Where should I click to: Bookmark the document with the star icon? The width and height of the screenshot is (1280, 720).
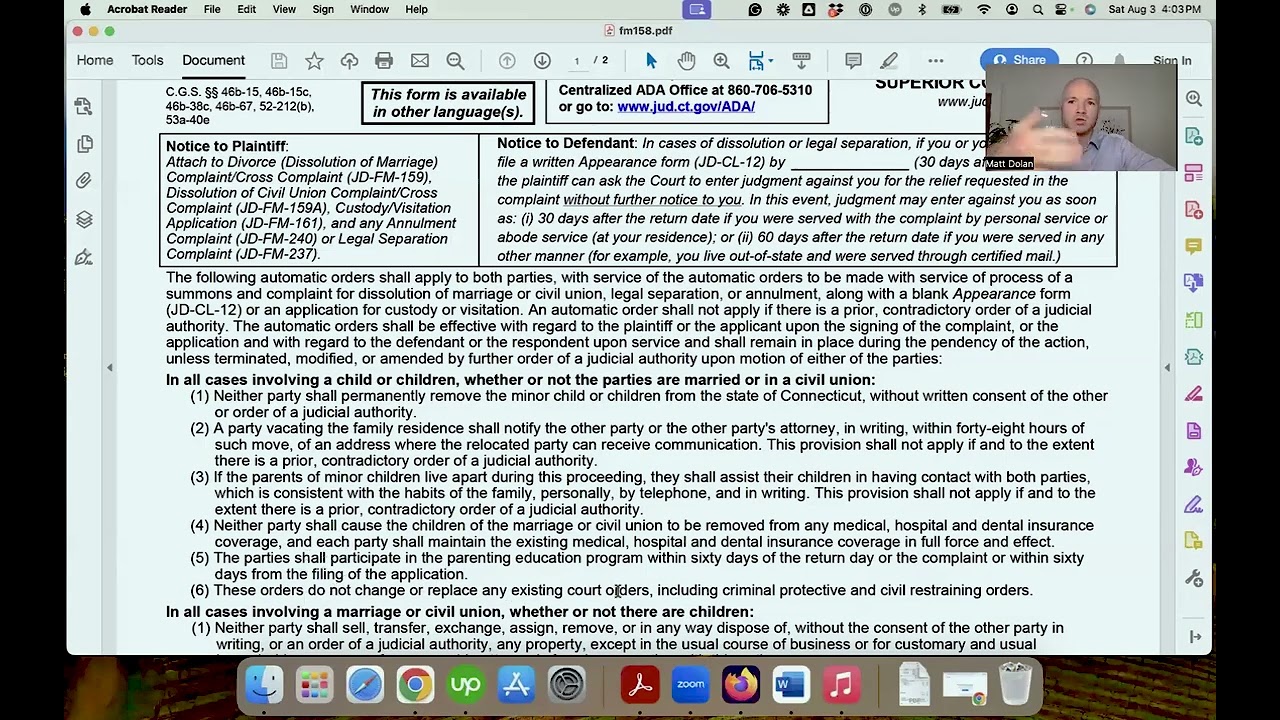[x=314, y=61]
